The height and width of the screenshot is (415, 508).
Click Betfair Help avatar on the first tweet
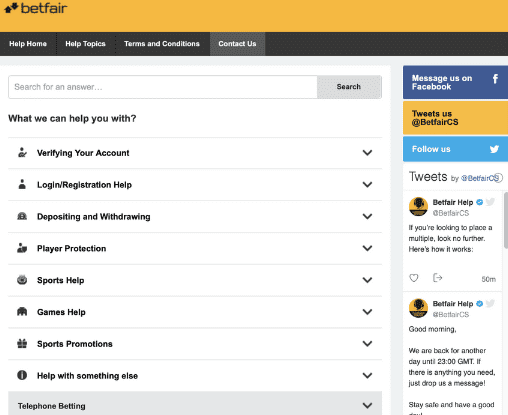pos(418,206)
